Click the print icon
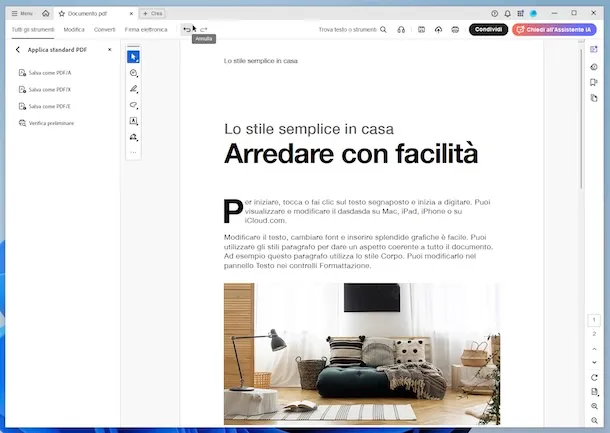 pos(455,30)
